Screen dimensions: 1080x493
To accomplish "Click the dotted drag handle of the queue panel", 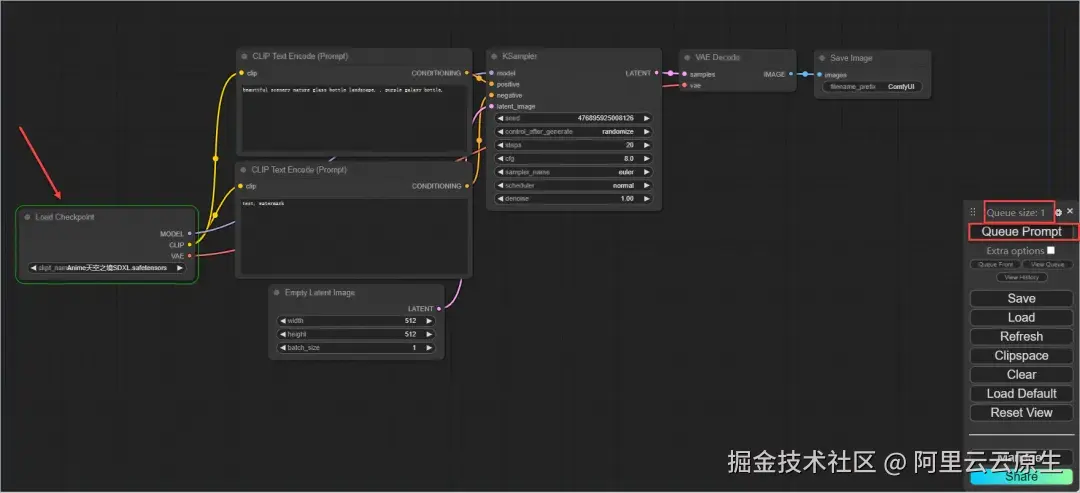I will [x=973, y=212].
